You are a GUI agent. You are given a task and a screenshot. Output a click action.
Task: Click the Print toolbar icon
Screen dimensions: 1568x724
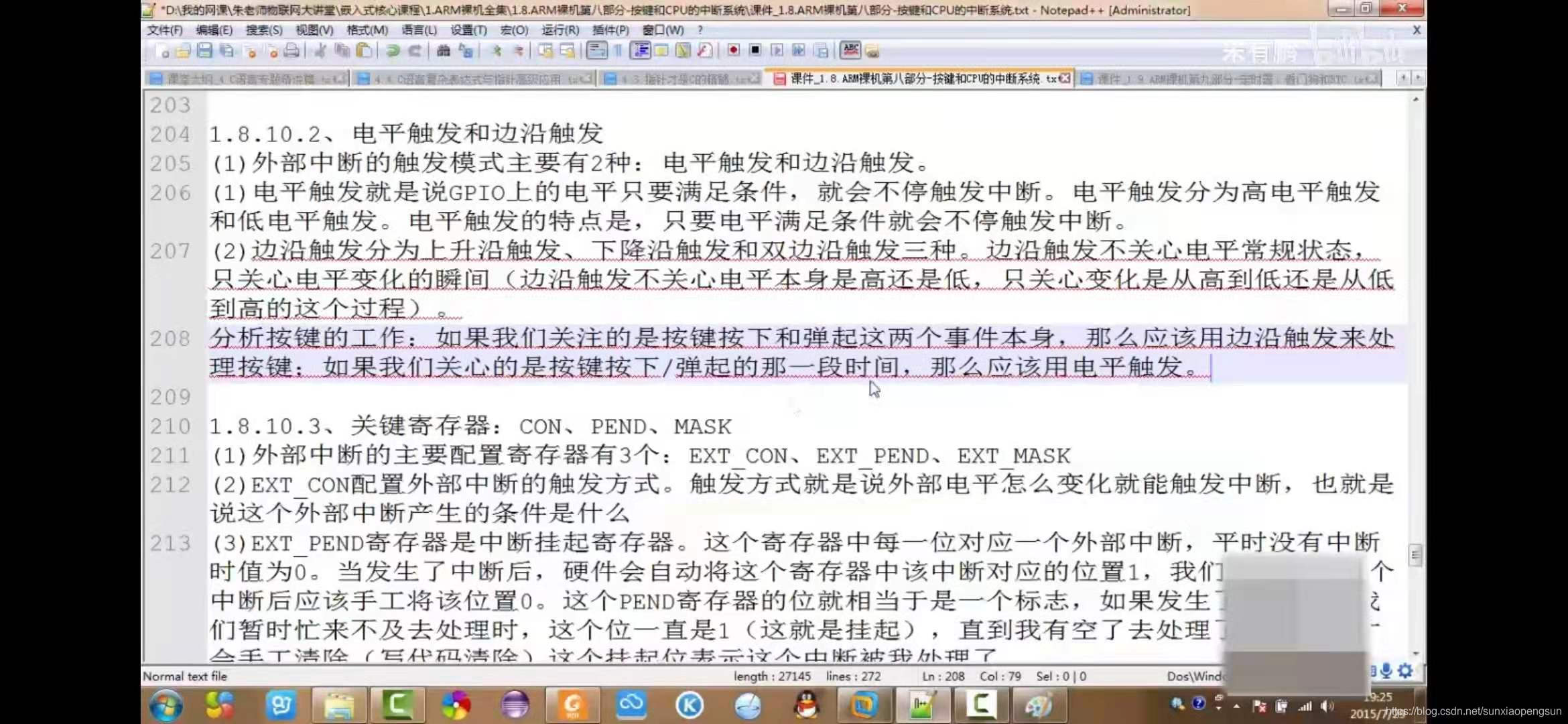(291, 51)
